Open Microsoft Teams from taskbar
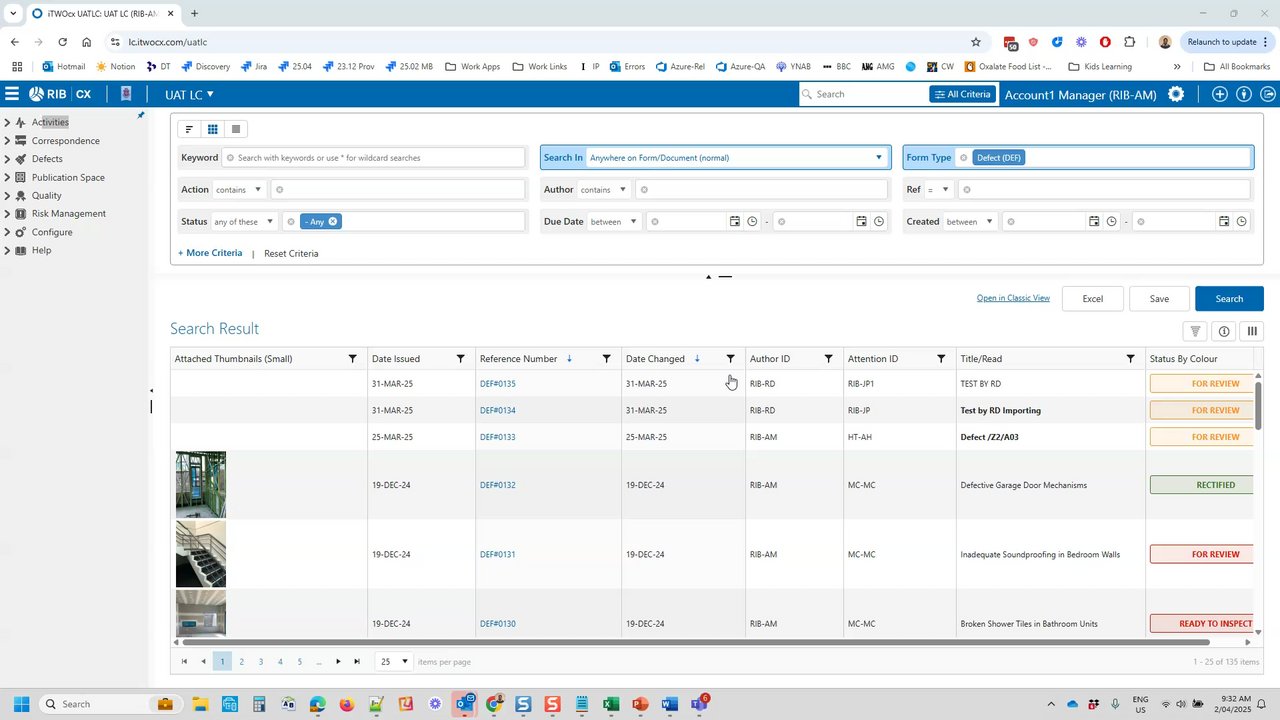 [x=699, y=704]
